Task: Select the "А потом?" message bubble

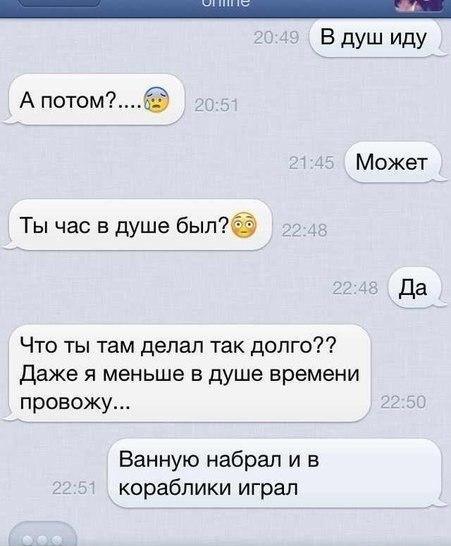Action: coord(93,100)
